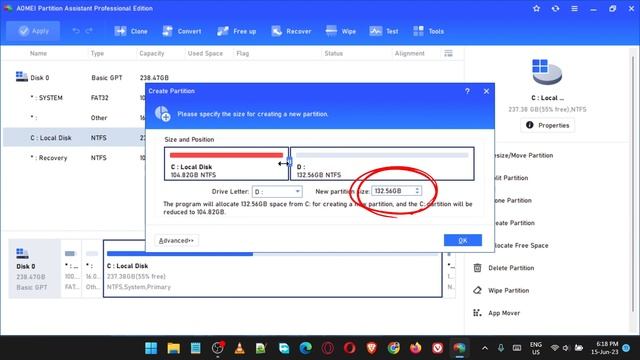
Task: Click the App Mover icon
Action: (477, 313)
